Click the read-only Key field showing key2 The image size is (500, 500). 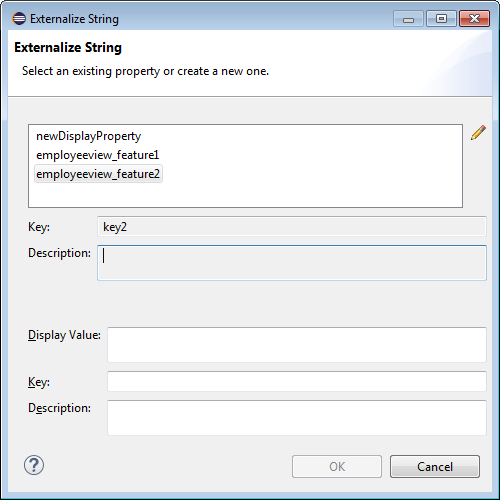(x=292, y=227)
